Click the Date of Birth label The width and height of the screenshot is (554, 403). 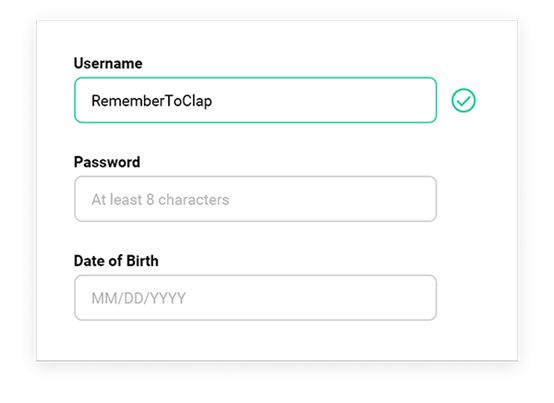116,261
